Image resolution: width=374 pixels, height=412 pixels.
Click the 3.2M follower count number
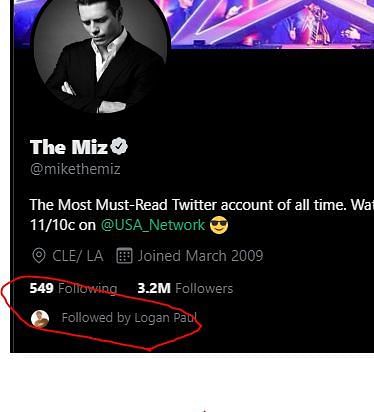(x=154, y=288)
